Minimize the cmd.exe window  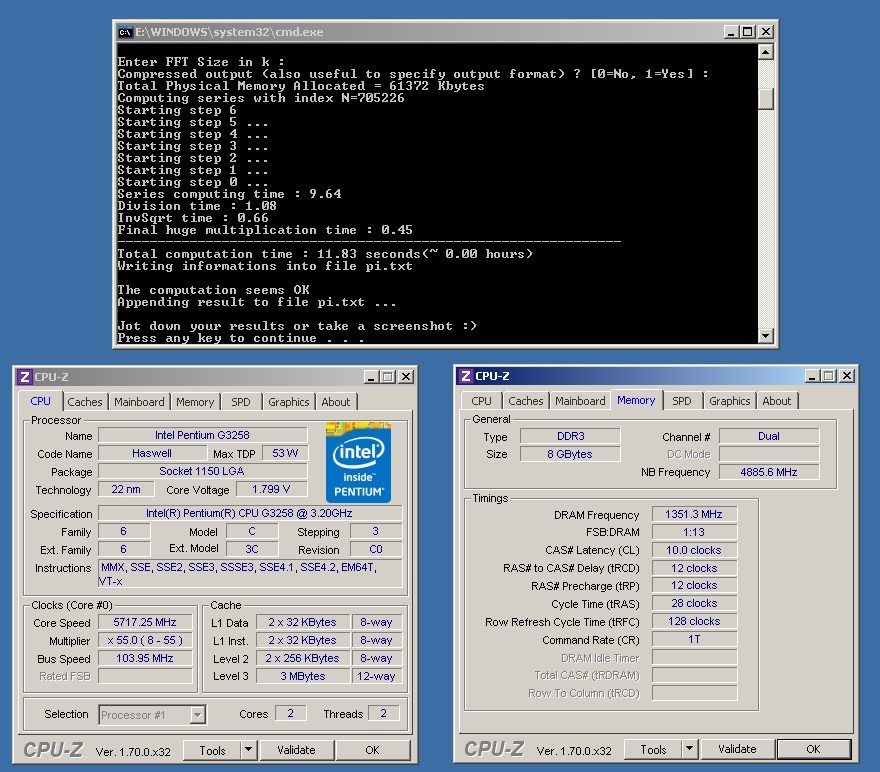pyautogui.click(x=730, y=32)
